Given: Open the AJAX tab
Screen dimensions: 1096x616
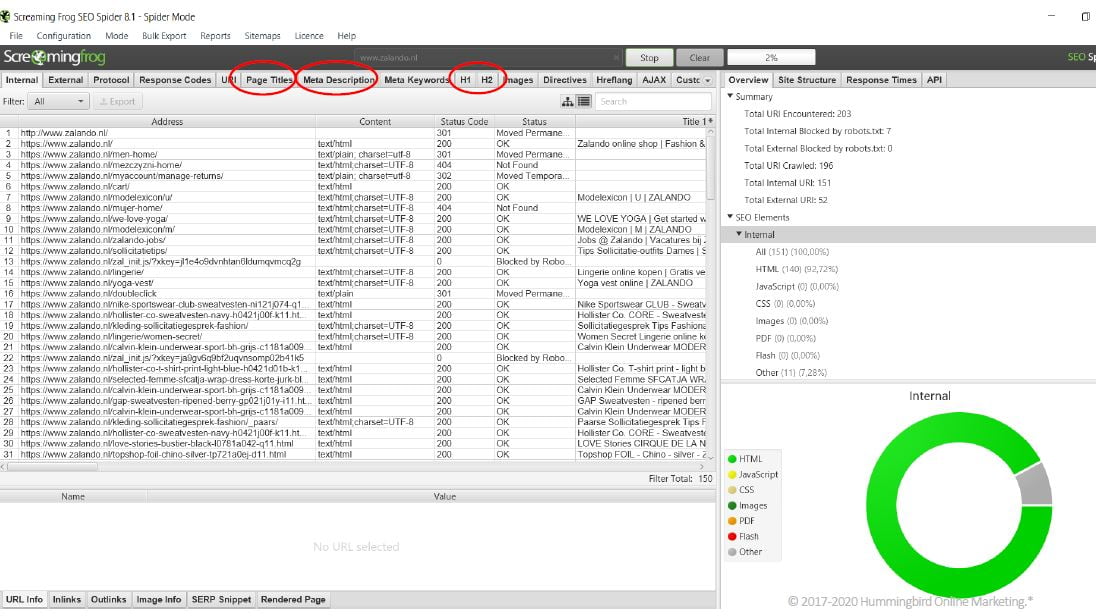Looking at the screenshot, I should pyautogui.click(x=654, y=80).
